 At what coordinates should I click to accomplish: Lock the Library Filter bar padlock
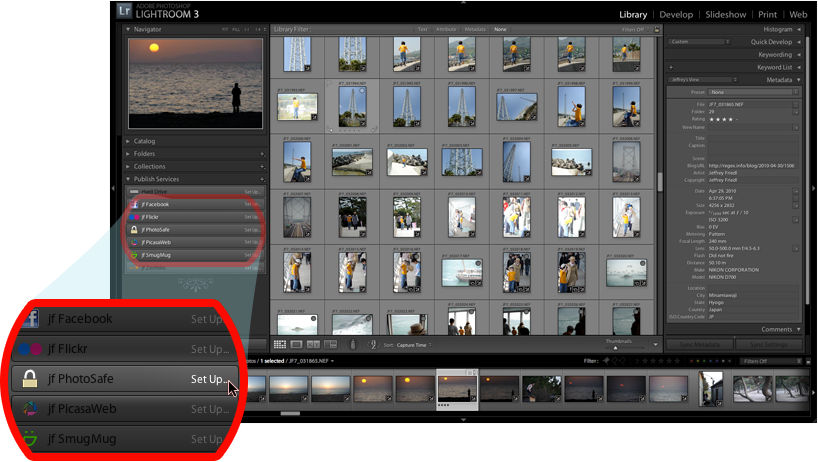click(x=657, y=29)
